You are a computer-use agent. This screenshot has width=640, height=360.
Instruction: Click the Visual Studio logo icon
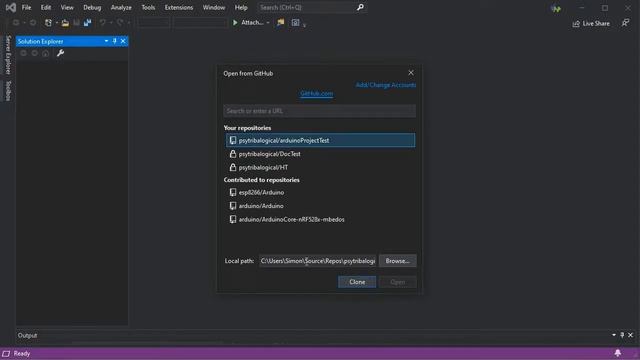coord(11,7)
